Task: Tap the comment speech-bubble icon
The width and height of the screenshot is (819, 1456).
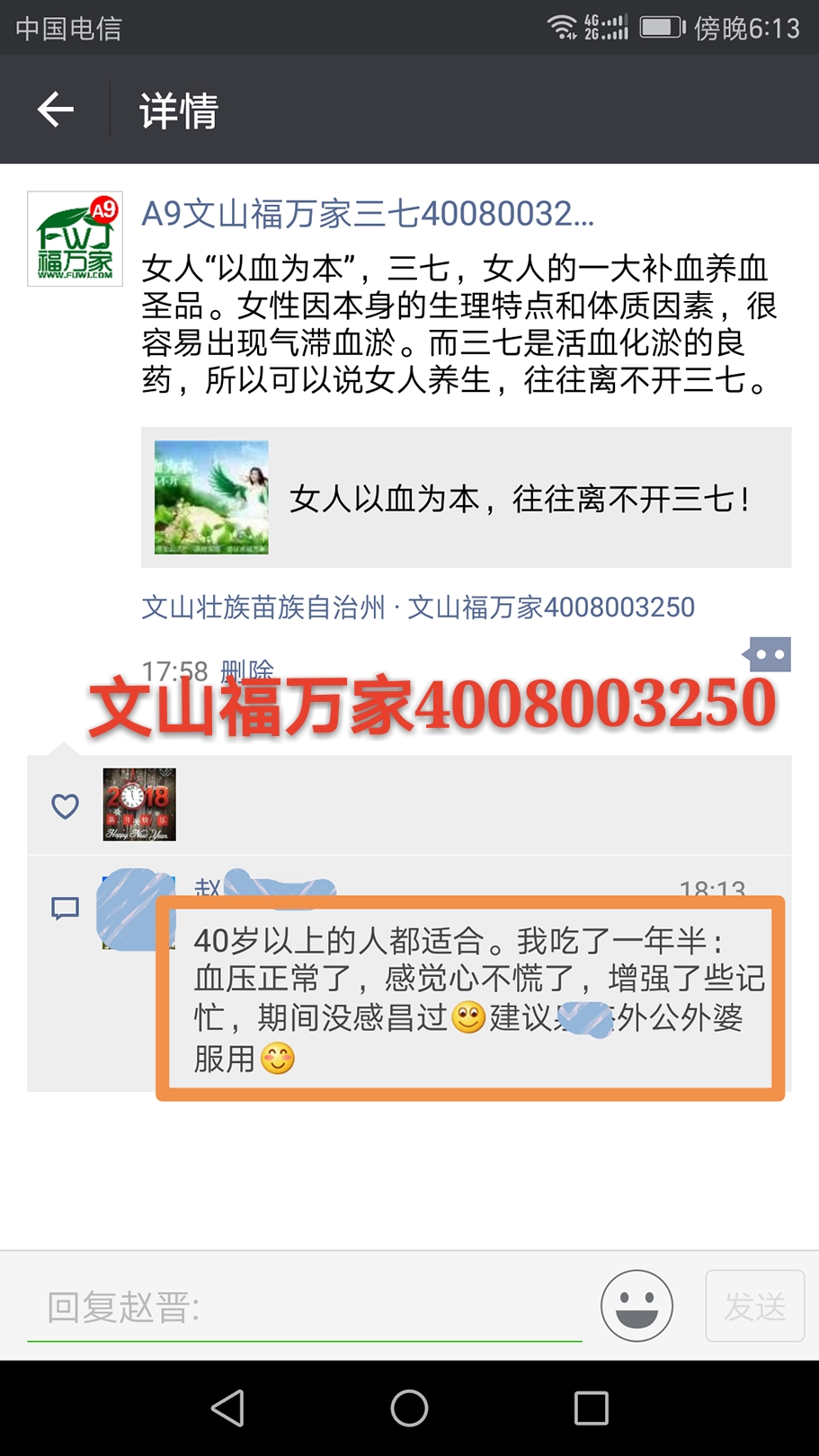Action: coord(65,909)
